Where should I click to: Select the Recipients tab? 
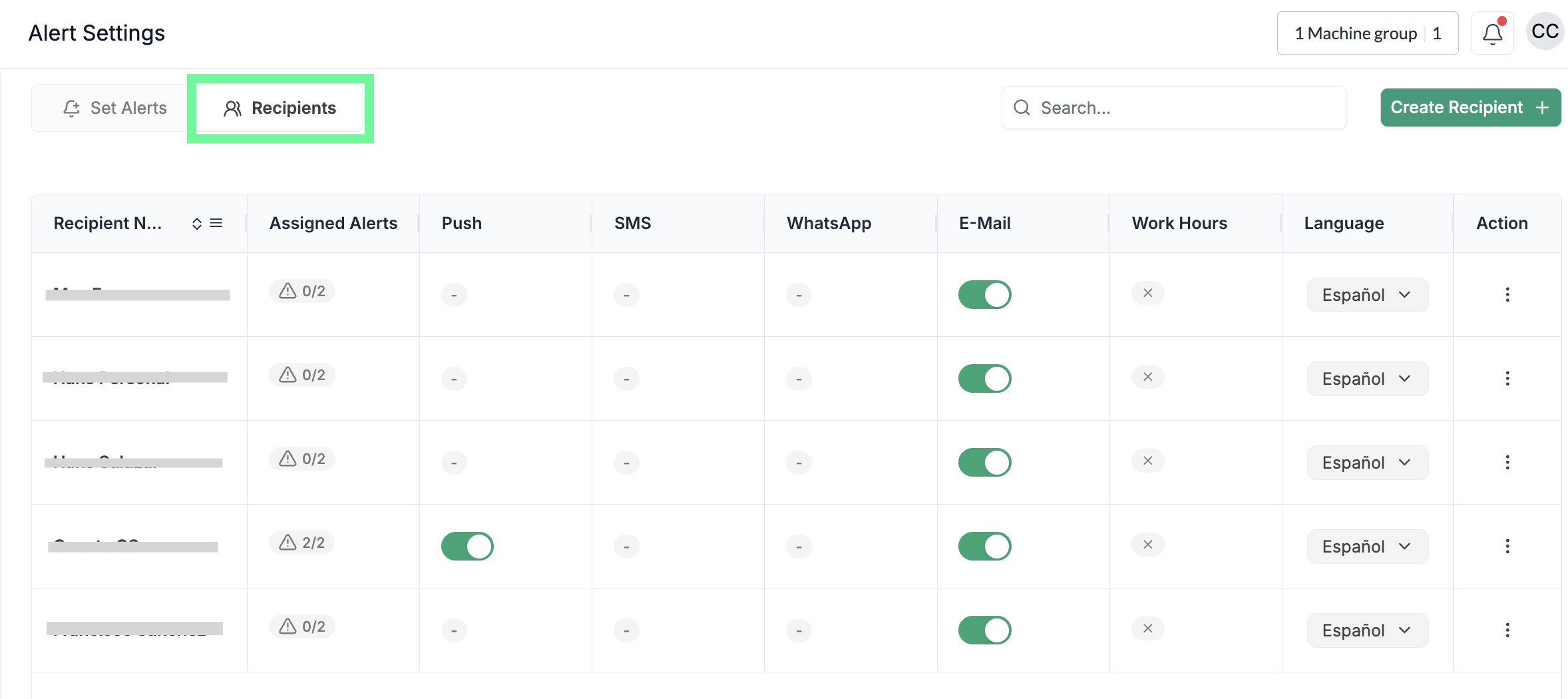pyautogui.click(x=280, y=108)
